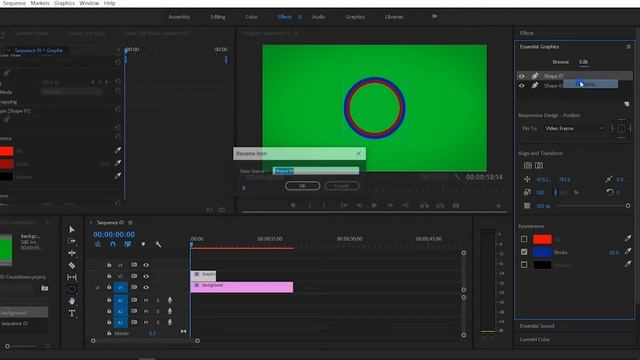Close the Rename Item dialog
The image size is (640, 360).
tap(358, 153)
